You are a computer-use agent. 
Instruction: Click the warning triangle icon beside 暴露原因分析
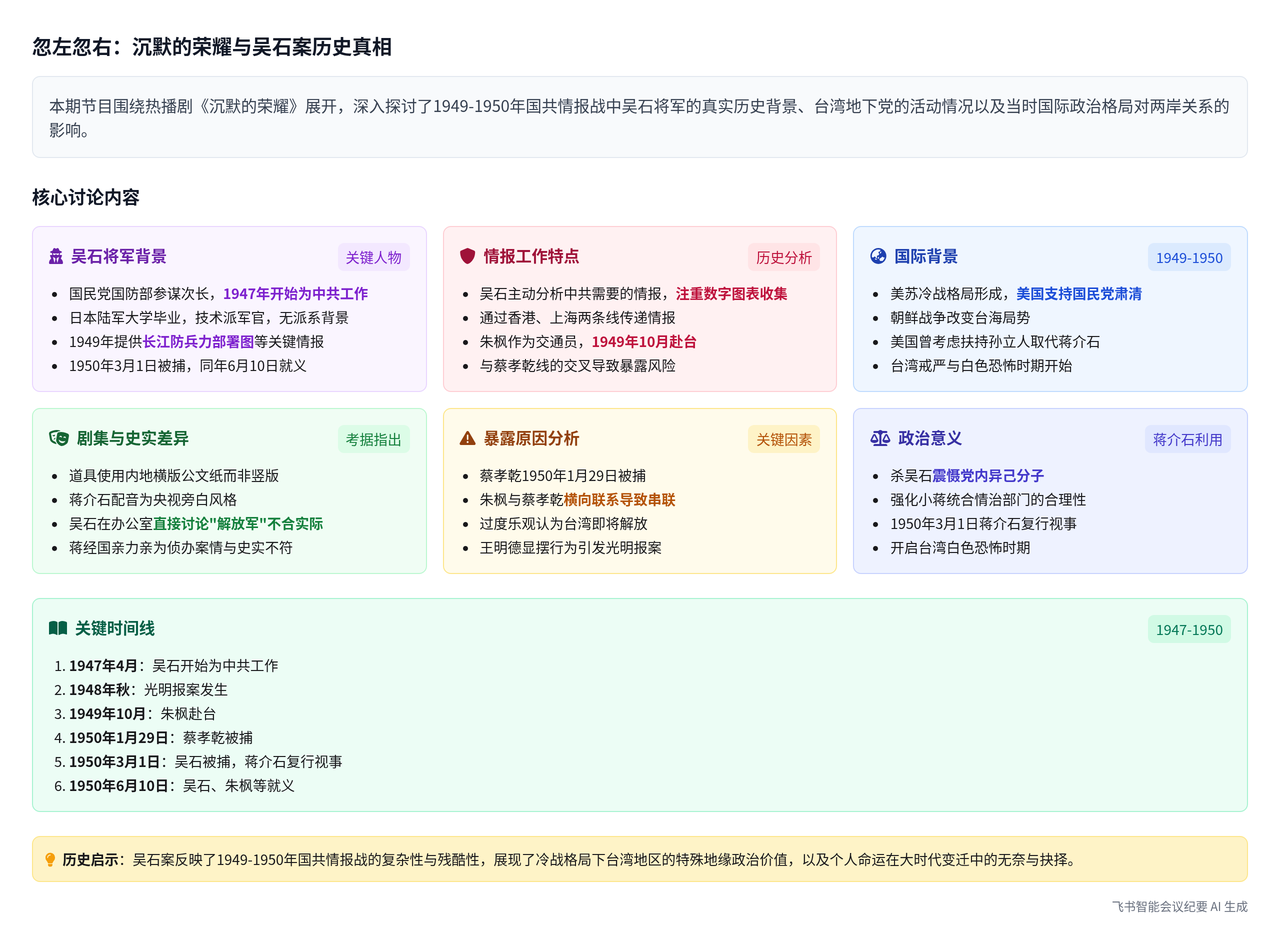[x=467, y=439]
